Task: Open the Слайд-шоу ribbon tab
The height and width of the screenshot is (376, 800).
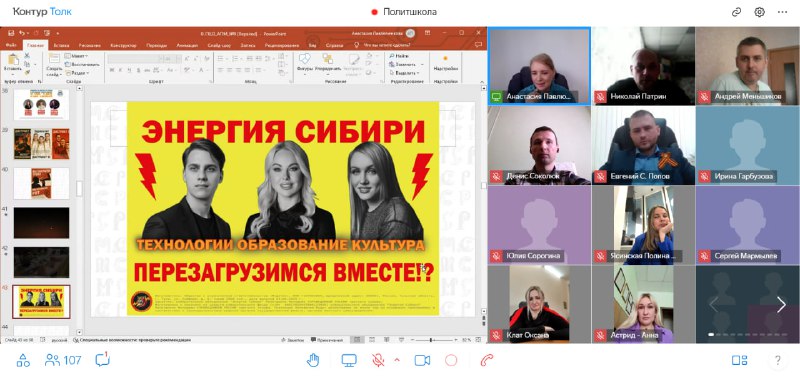Action: pyautogui.click(x=219, y=45)
